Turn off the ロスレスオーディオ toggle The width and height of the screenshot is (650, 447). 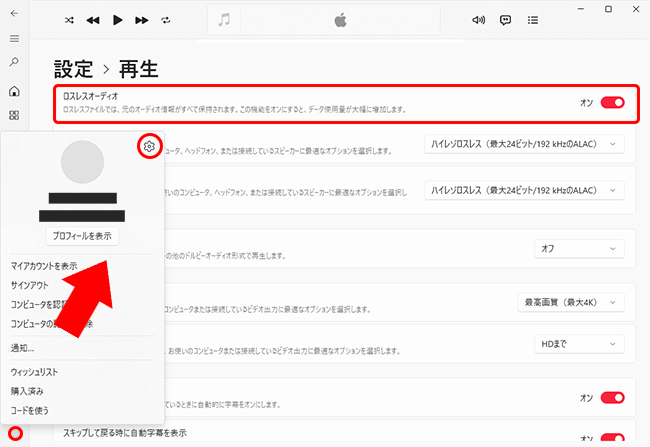coord(613,102)
